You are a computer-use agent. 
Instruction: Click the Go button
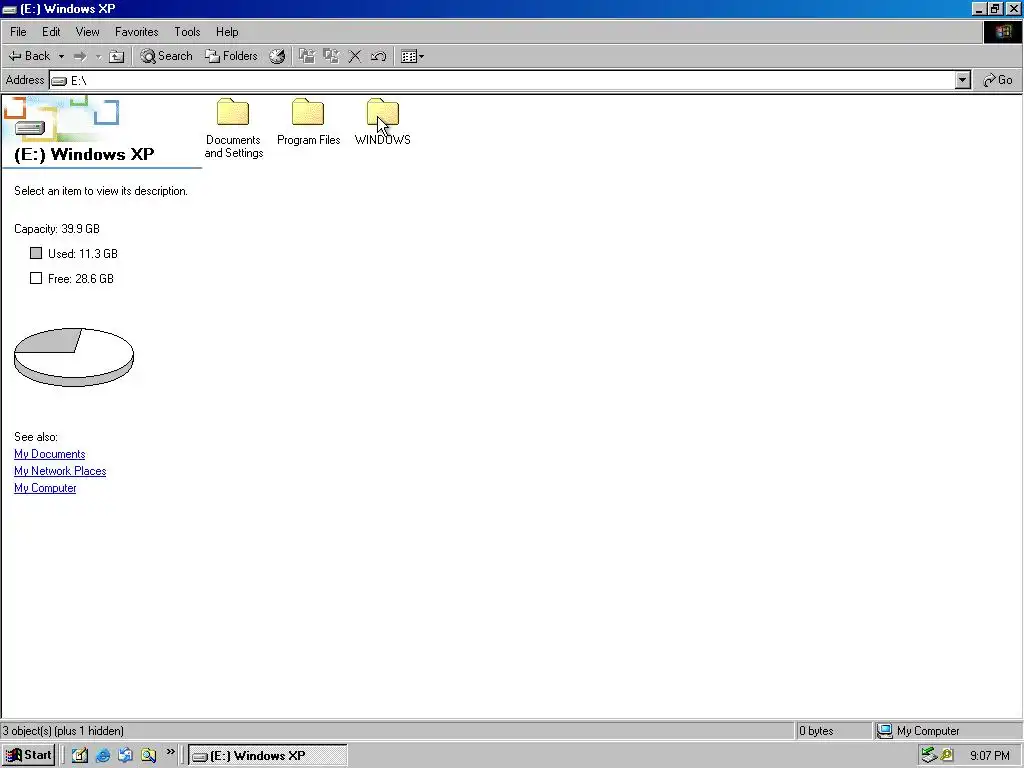(997, 80)
